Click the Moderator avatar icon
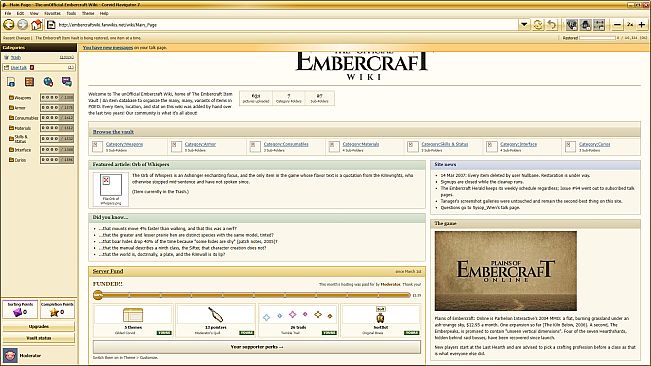The height and width of the screenshot is (366, 651). pos(10,356)
